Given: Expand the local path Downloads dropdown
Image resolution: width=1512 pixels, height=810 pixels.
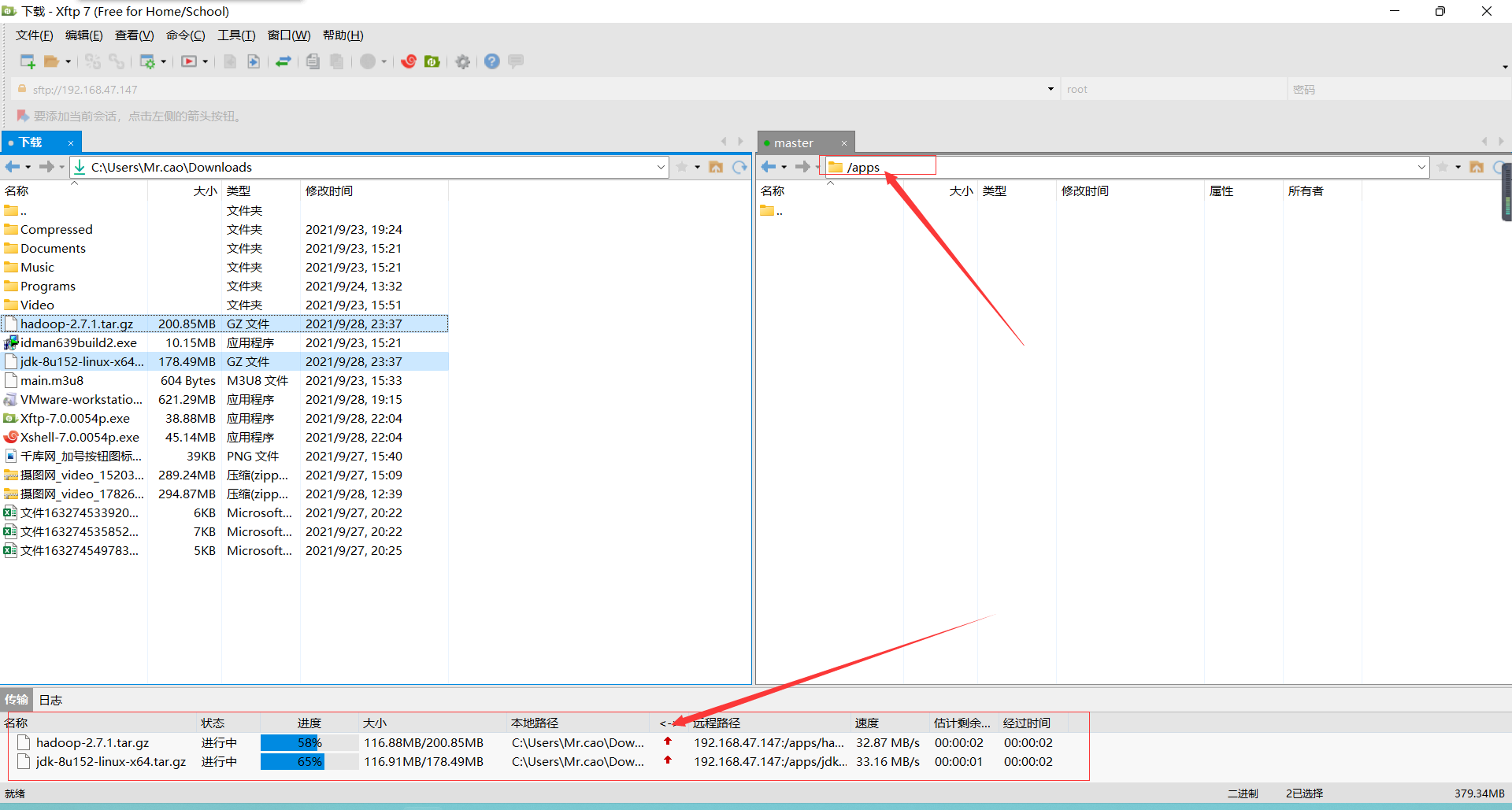Looking at the screenshot, I should click(661, 167).
